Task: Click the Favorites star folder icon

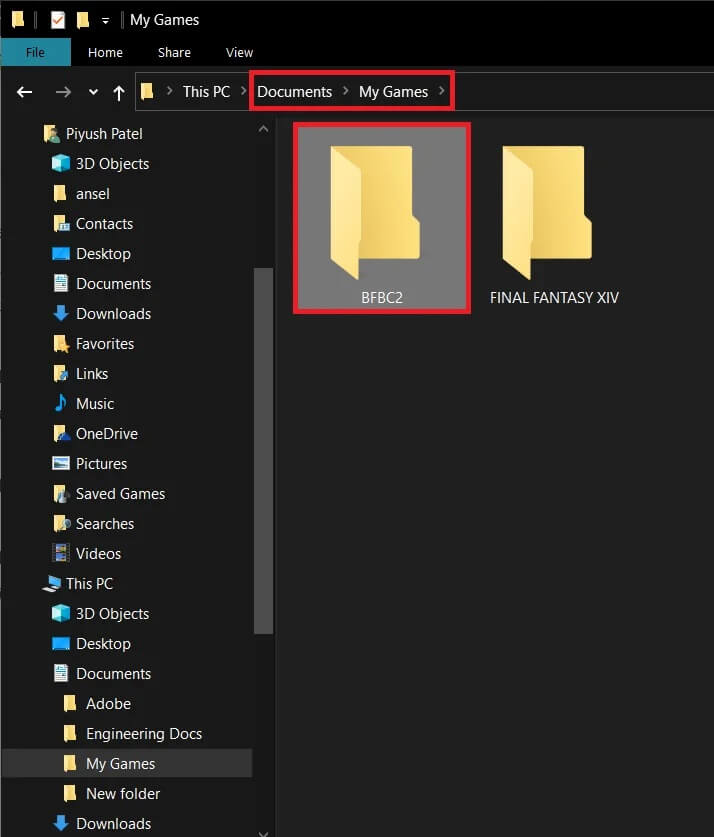Action: pyautogui.click(x=61, y=344)
